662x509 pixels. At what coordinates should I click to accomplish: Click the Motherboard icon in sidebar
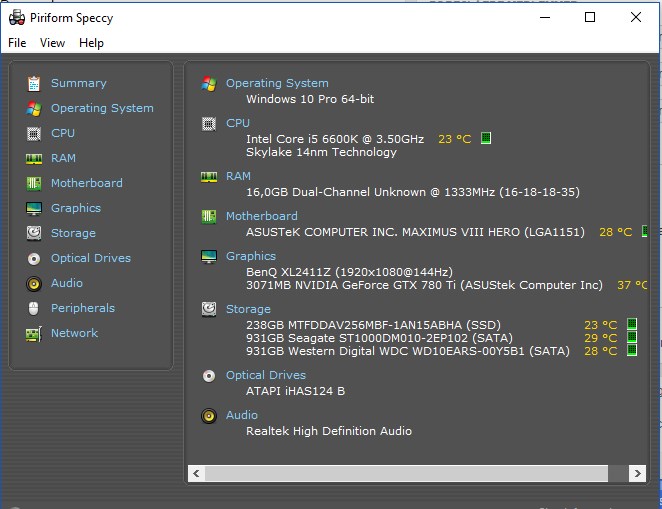pos(34,183)
